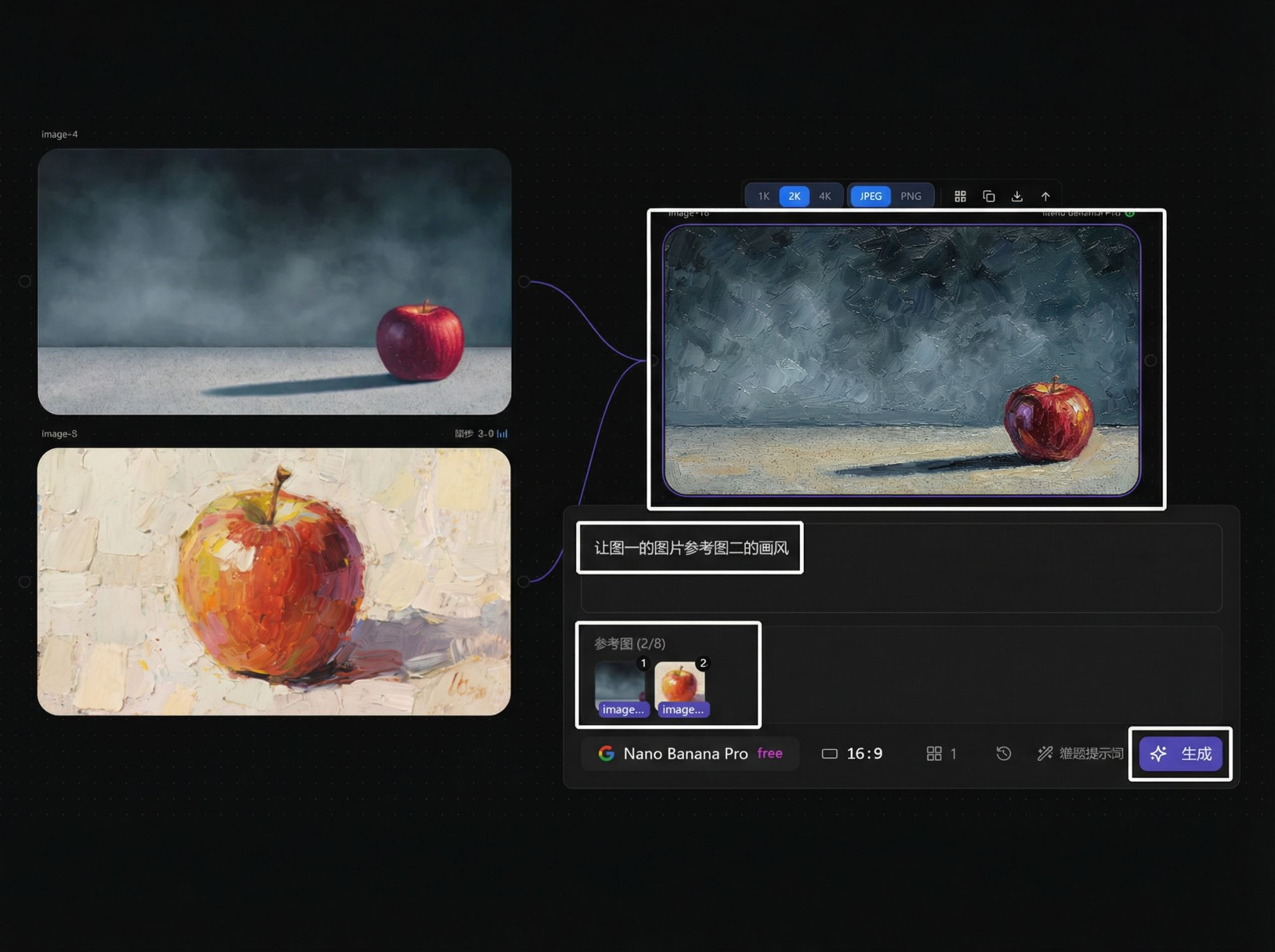1275x952 pixels.
Task: Click the image-4 dark apple photo node
Action: (274, 281)
